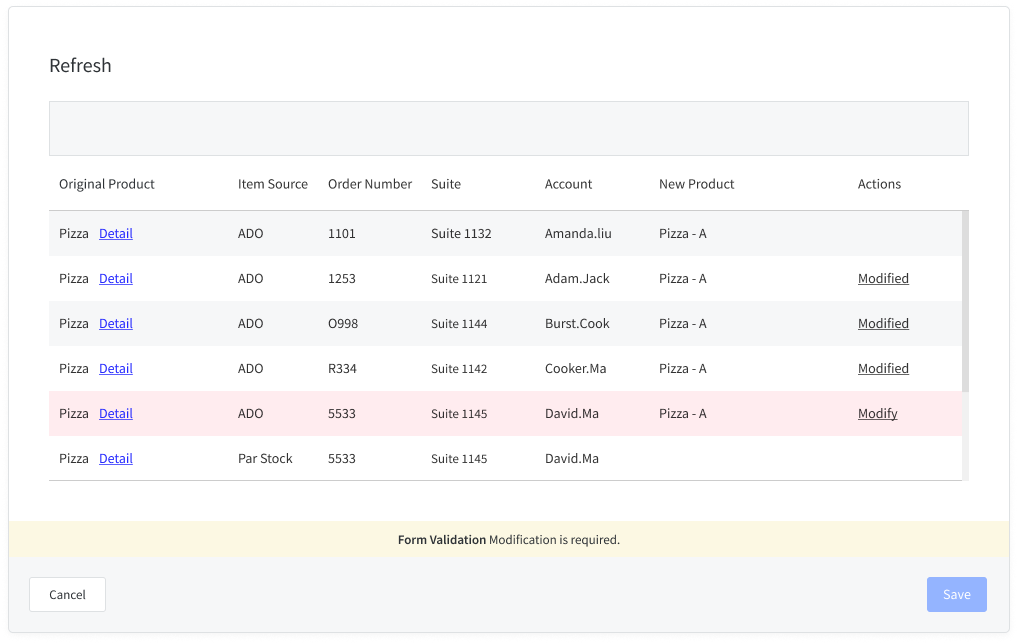Click the table scrollbar on the right
Screen dimensions: 1018x643
963,300
